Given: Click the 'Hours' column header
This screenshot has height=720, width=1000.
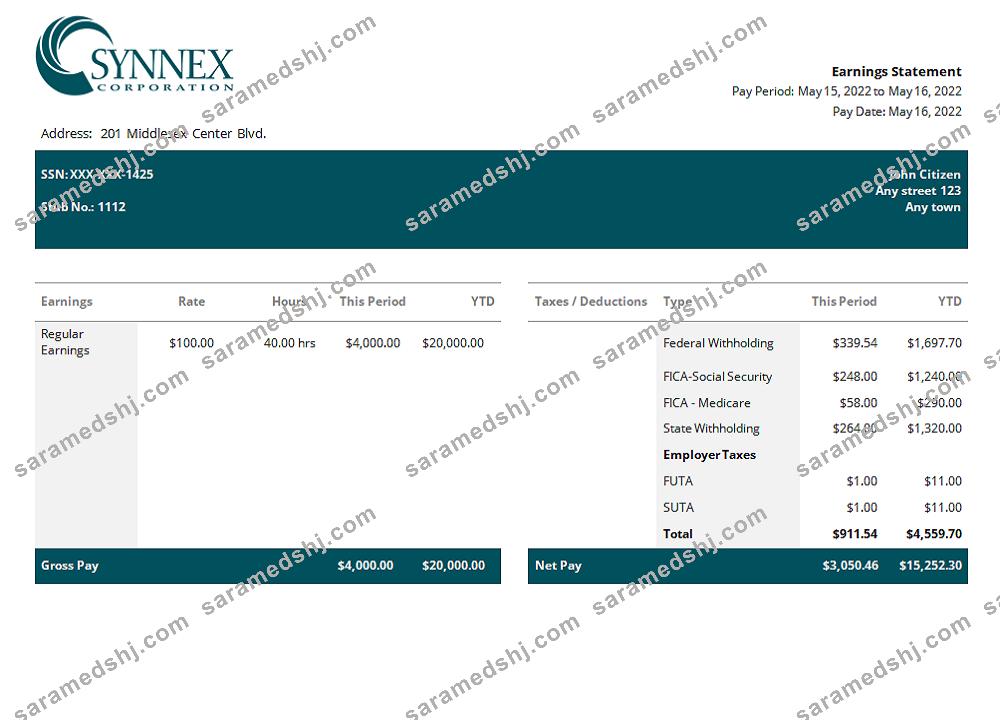Looking at the screenshot, I should click(289, 301).
